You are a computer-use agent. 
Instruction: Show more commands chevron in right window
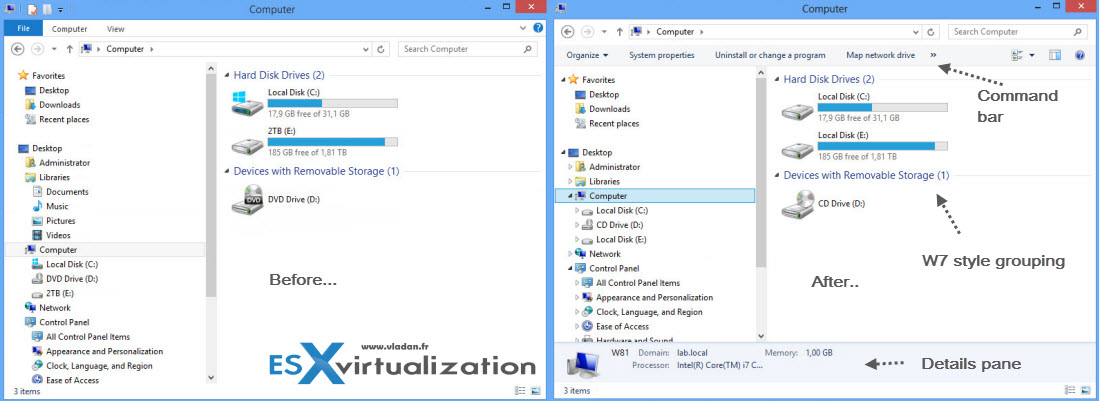coord(933,55)
